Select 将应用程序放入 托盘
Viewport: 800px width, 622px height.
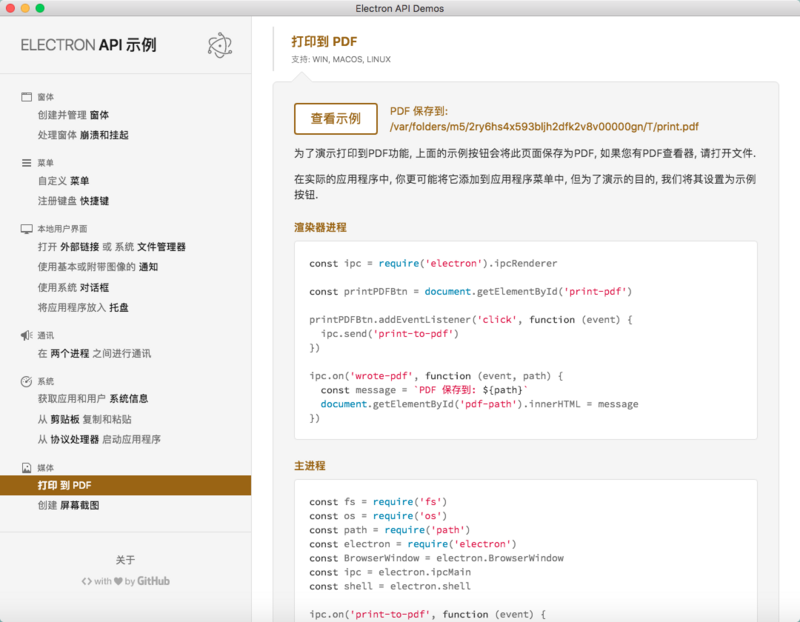point(83,308)
